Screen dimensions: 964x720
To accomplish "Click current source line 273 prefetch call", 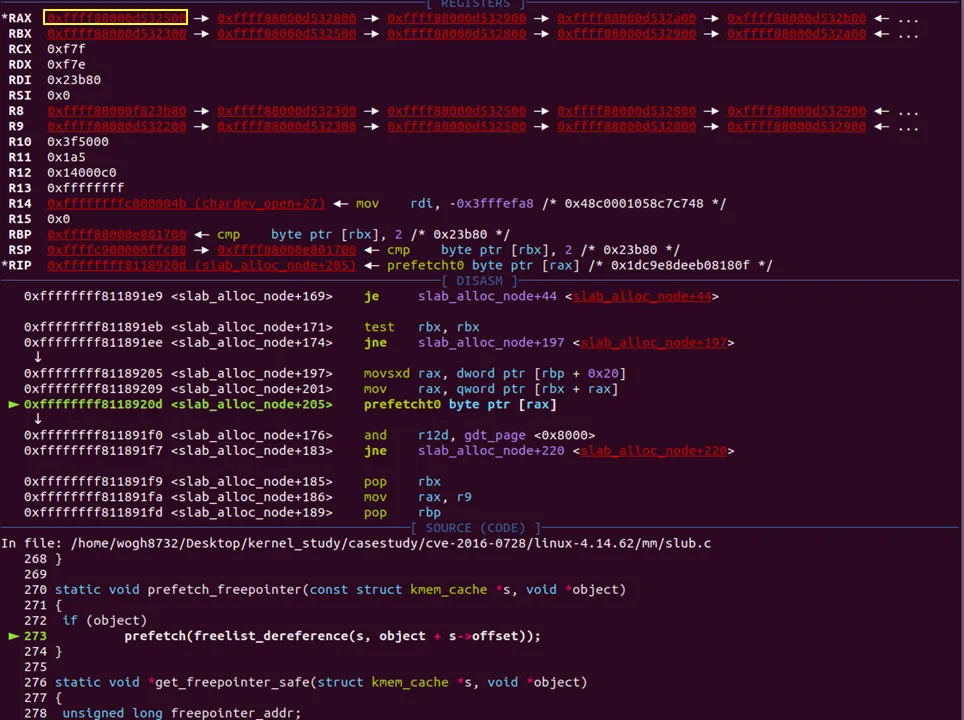I will click(x=332, y=636).
